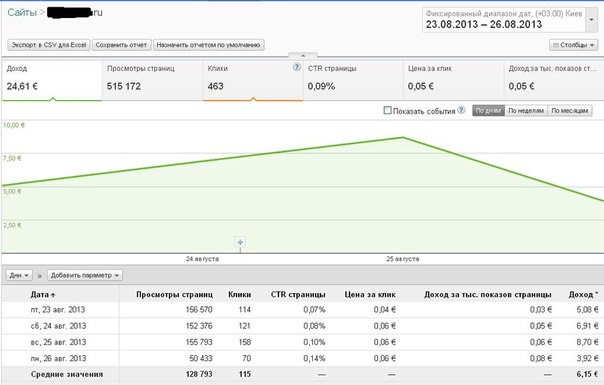
Task: Click Назначить отчетом по умолчанию button
Action: (x=208, y=45)
